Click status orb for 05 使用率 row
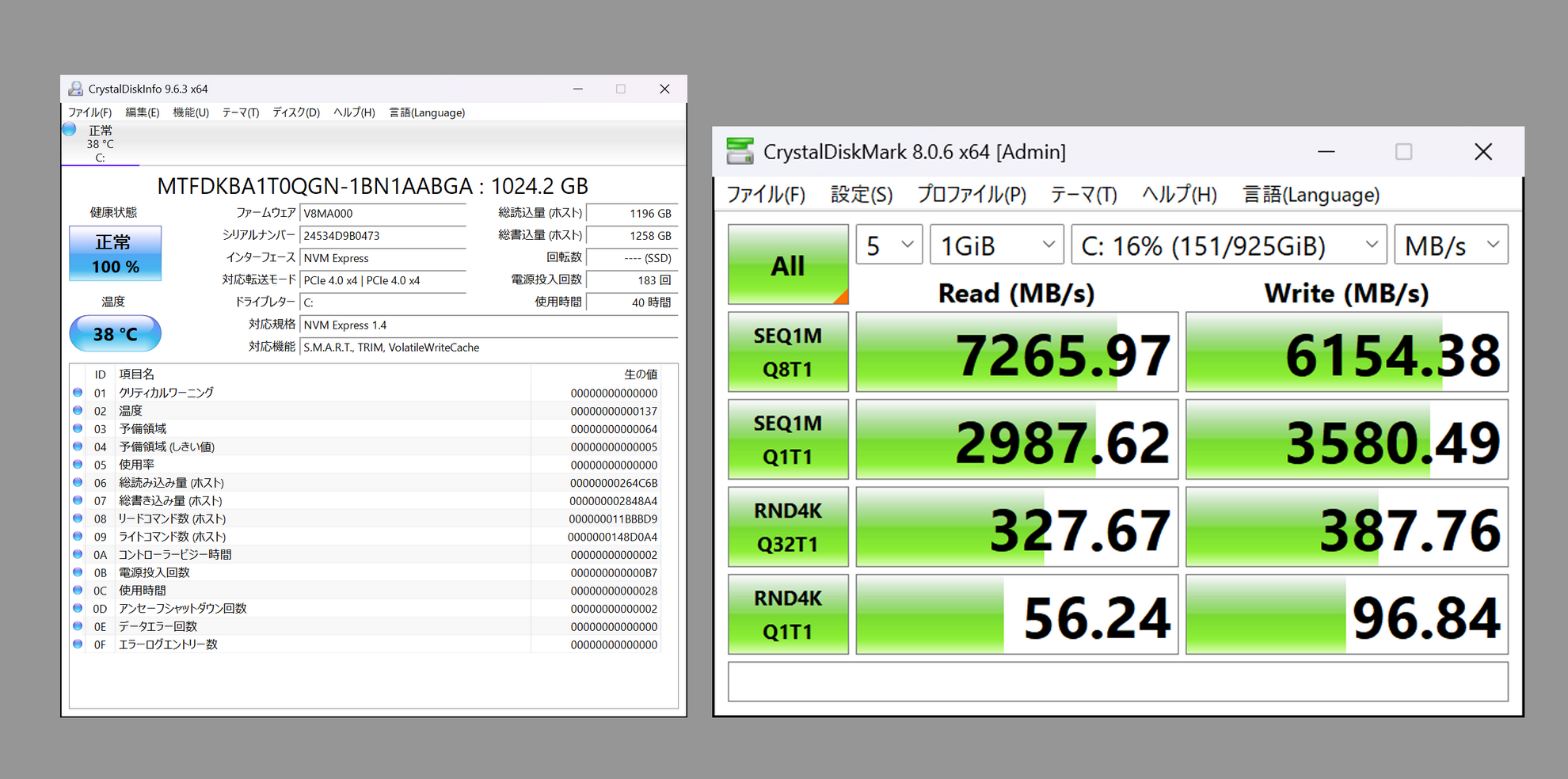1568x779 pixels. tap(78, 465)
